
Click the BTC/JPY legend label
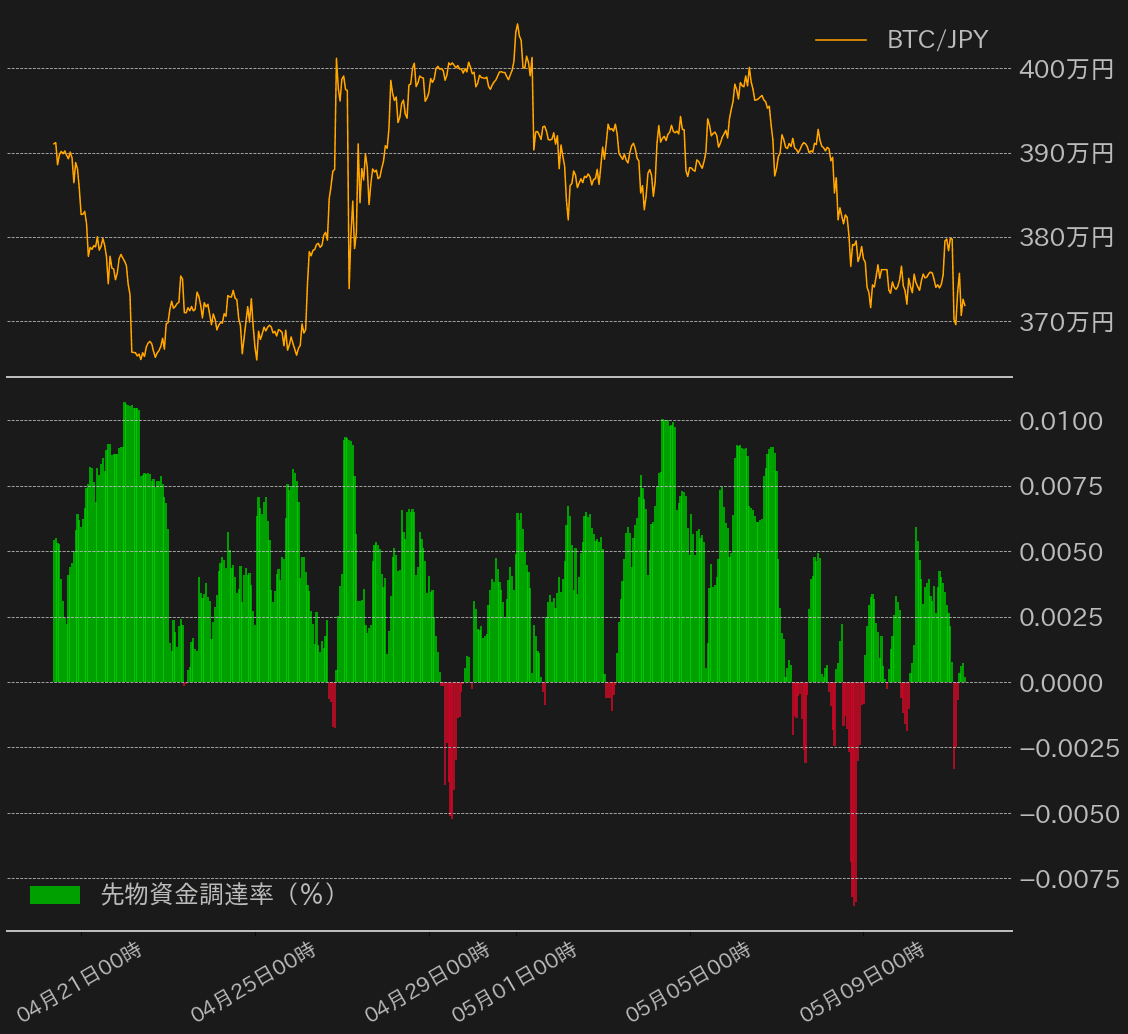(x=937, y=40)
